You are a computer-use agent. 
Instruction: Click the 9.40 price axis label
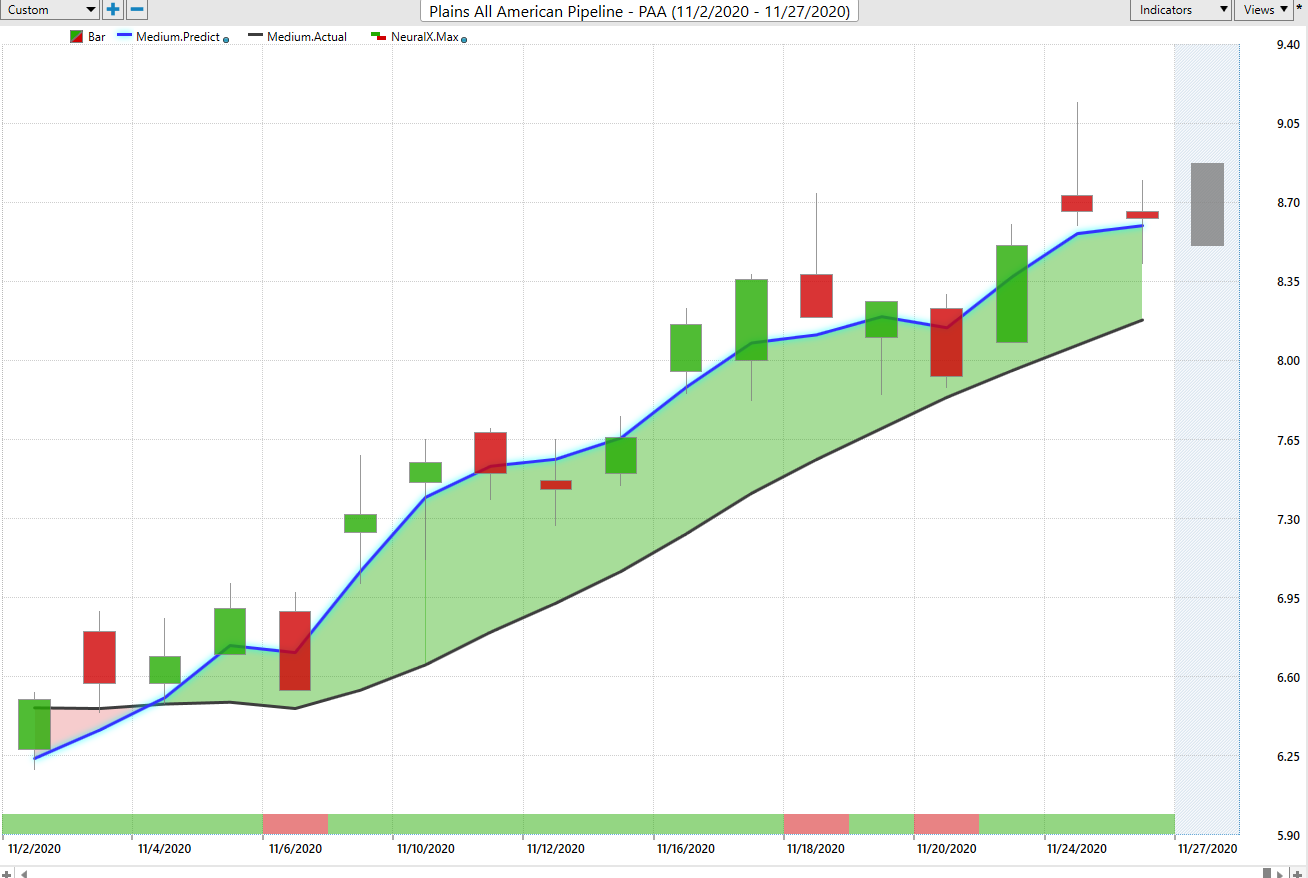[1288, 45]
